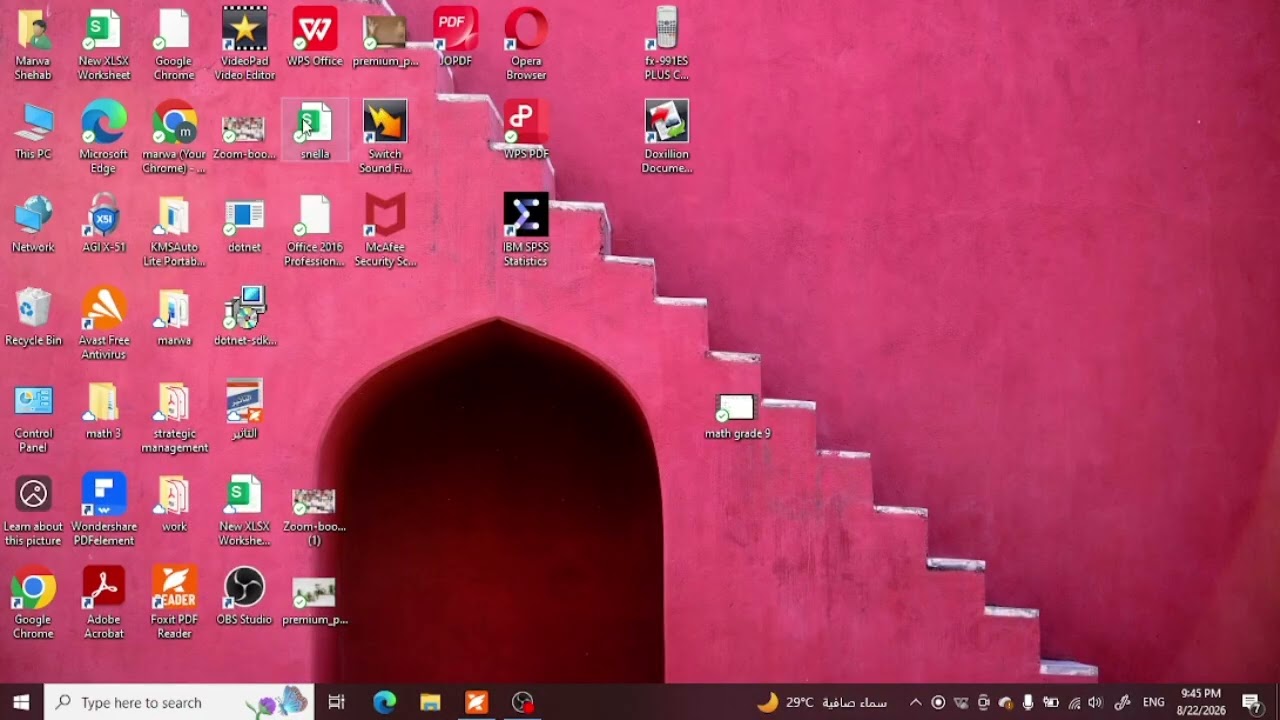This screenshot has width=1280, height=720.
Task: Select the Zoom-boo... (1) image file
Action: [315, 517]
